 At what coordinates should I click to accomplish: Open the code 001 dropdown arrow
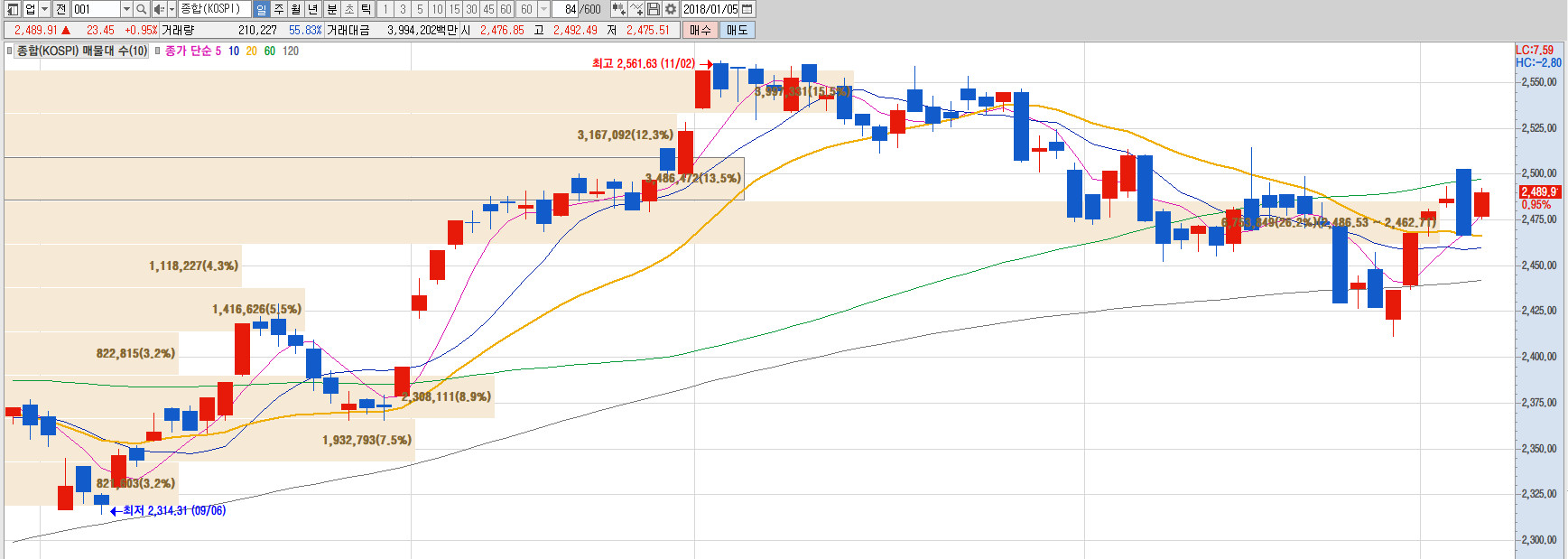[126, 9]
